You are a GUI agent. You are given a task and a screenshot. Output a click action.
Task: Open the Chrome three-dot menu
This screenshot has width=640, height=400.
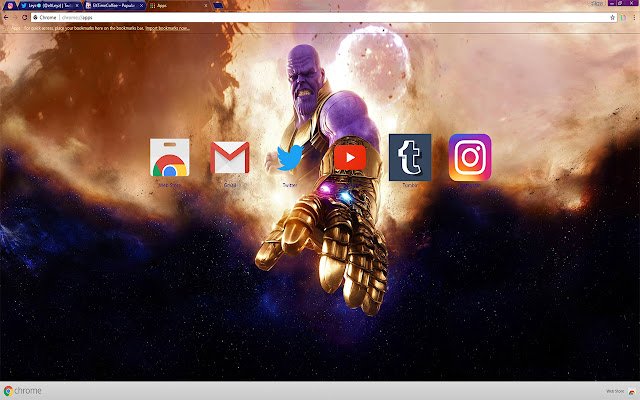click(634, 18)
